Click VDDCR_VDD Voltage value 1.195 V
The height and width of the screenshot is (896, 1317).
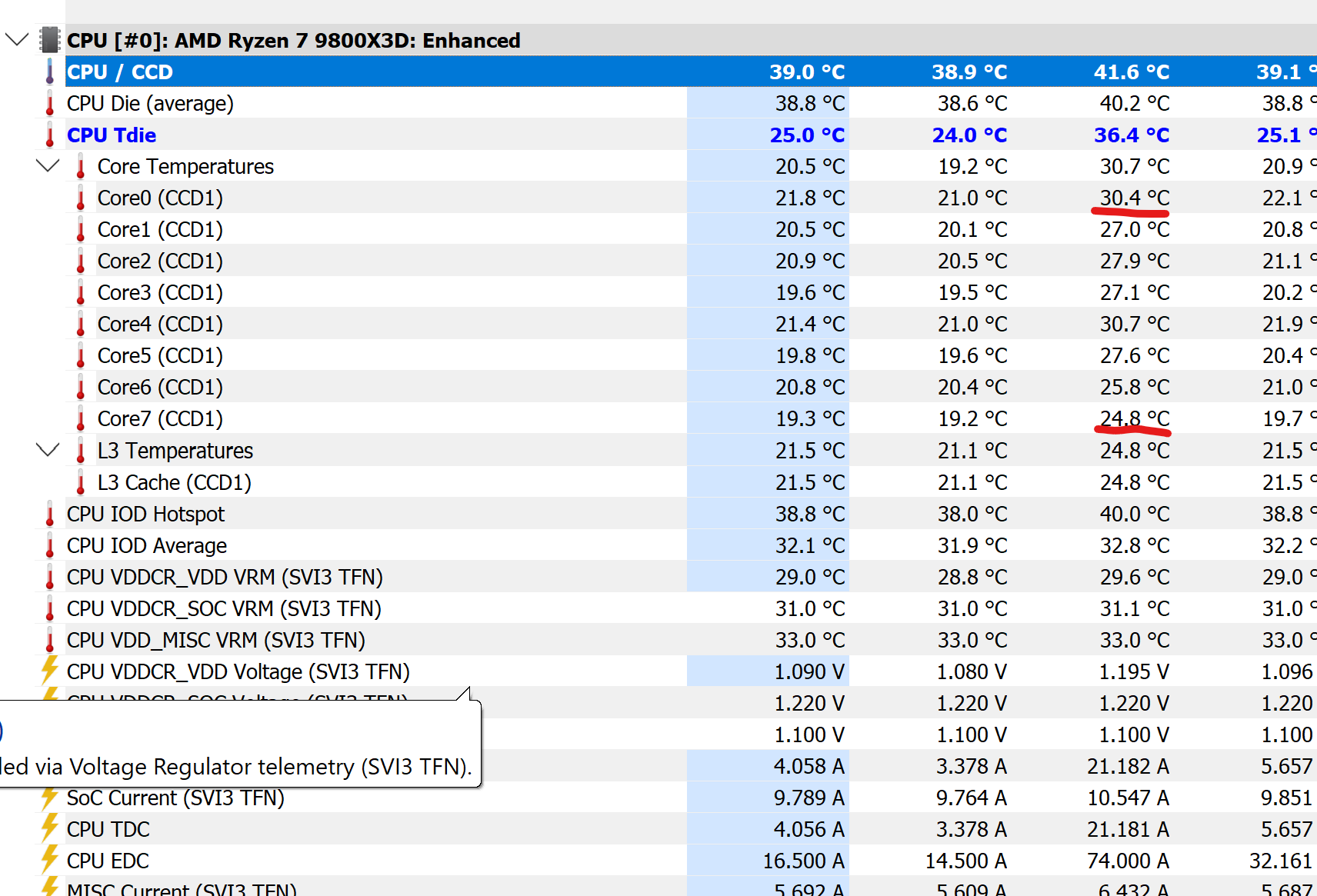[x=1134, y=671]
